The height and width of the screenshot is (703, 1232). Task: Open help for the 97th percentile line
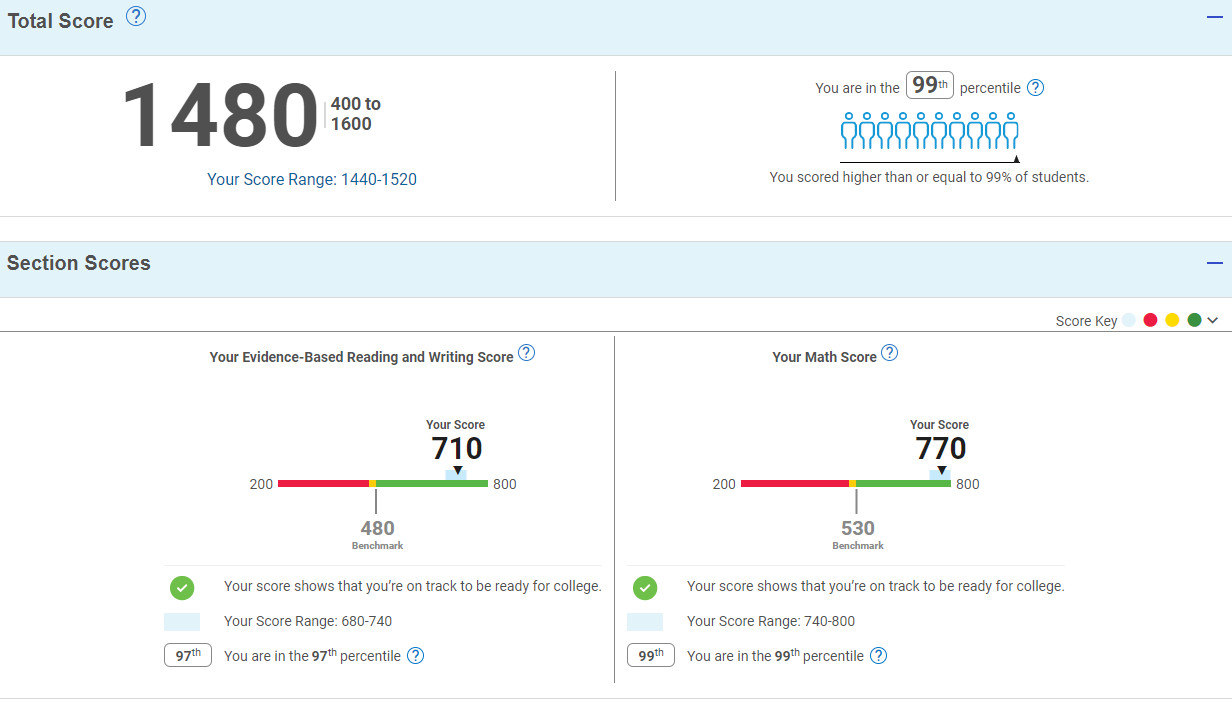coord(415,656)
